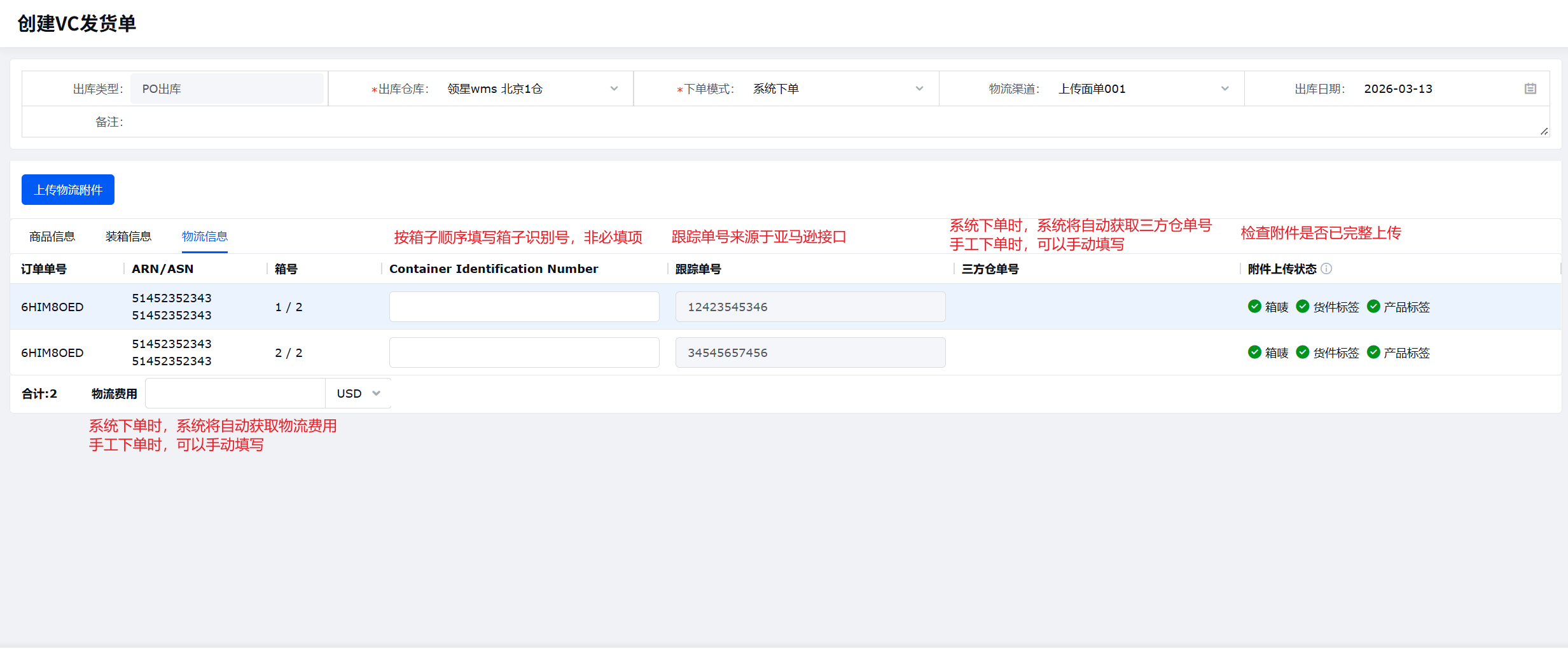
Task: Focus Container Identification Number field for box 1/2
Action: click(x=524, y=307)
